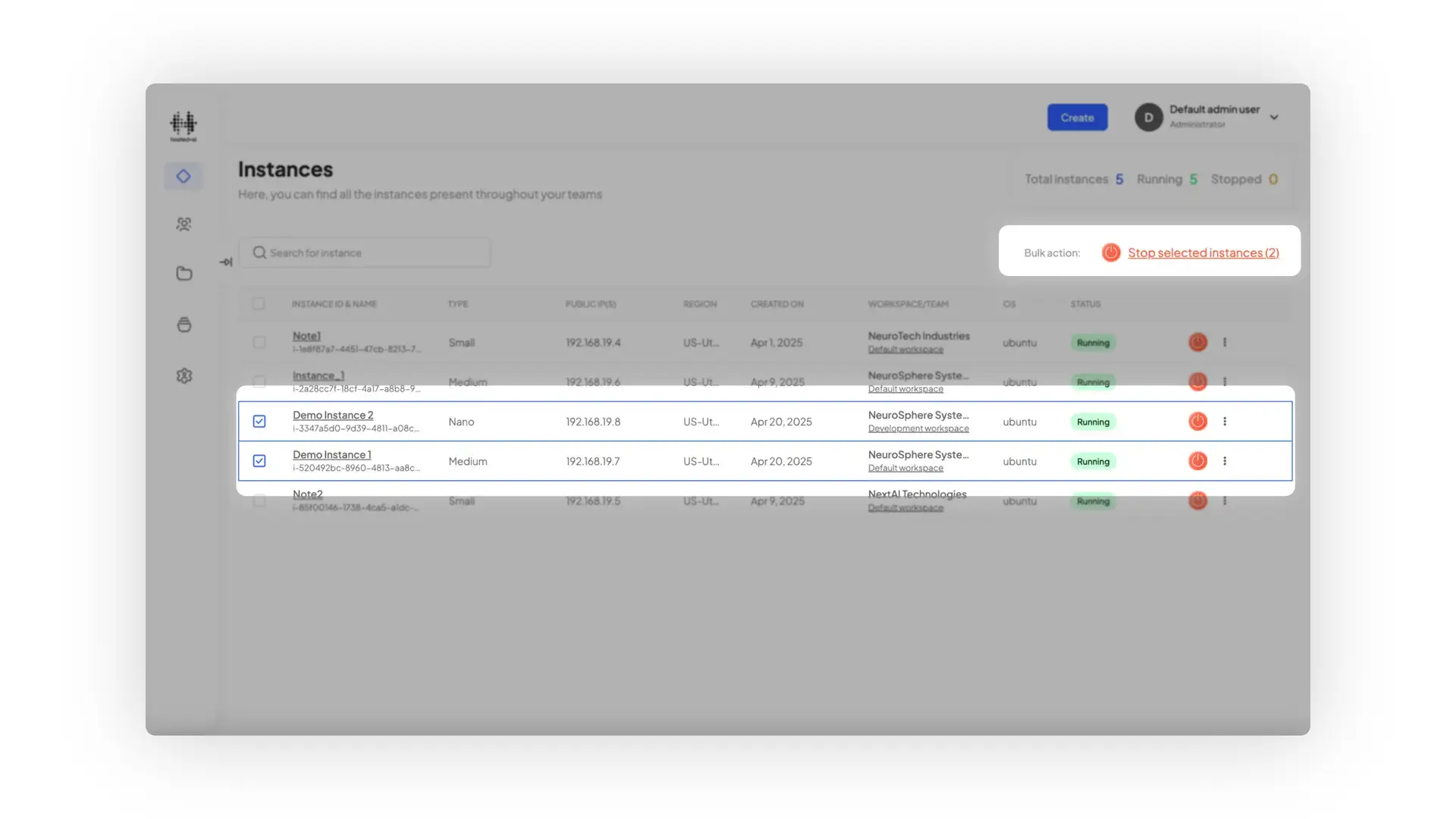Stop Demo Instance 2 using its red power icon

click(1197, 421)
